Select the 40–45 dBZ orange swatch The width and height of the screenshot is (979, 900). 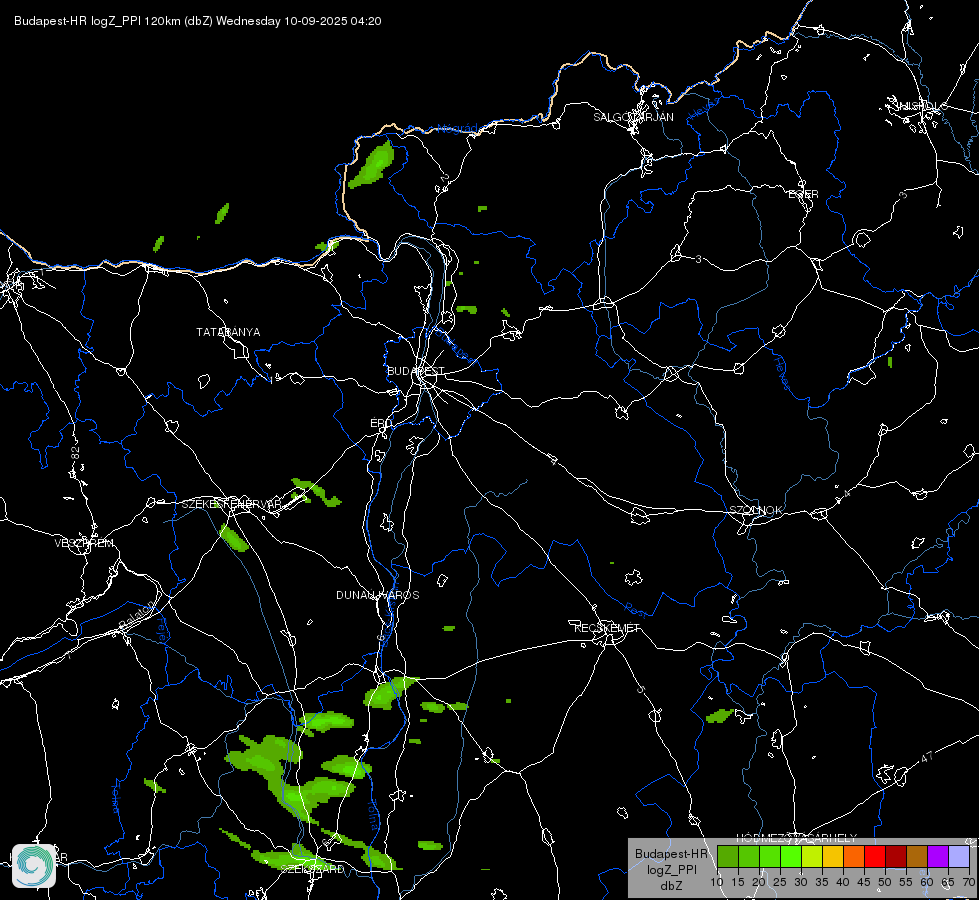tap(854, 856)
